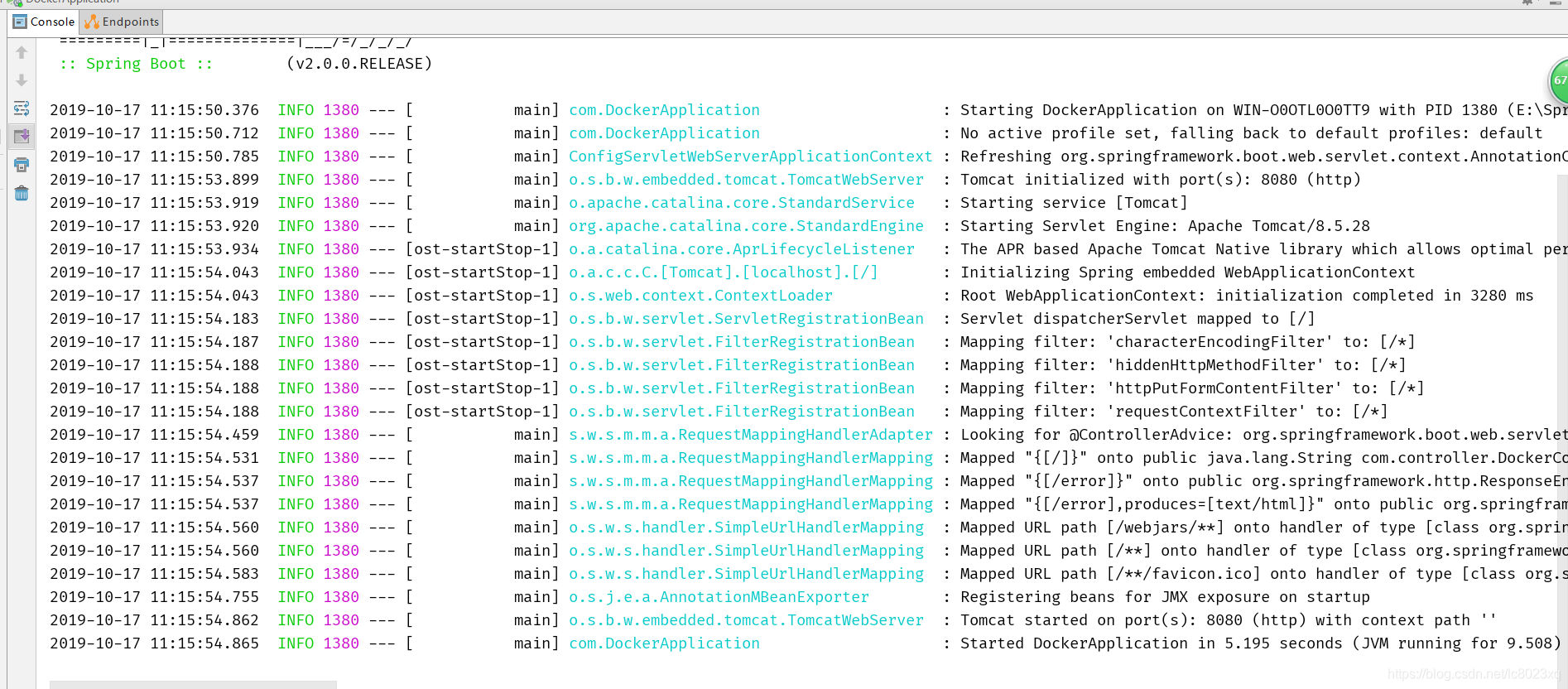Image resolution: width=1568 pixels, height=689 pixels.
Task: Click 'Tomcat started on port(s): 8080' message
Action: coord(1229,620)
